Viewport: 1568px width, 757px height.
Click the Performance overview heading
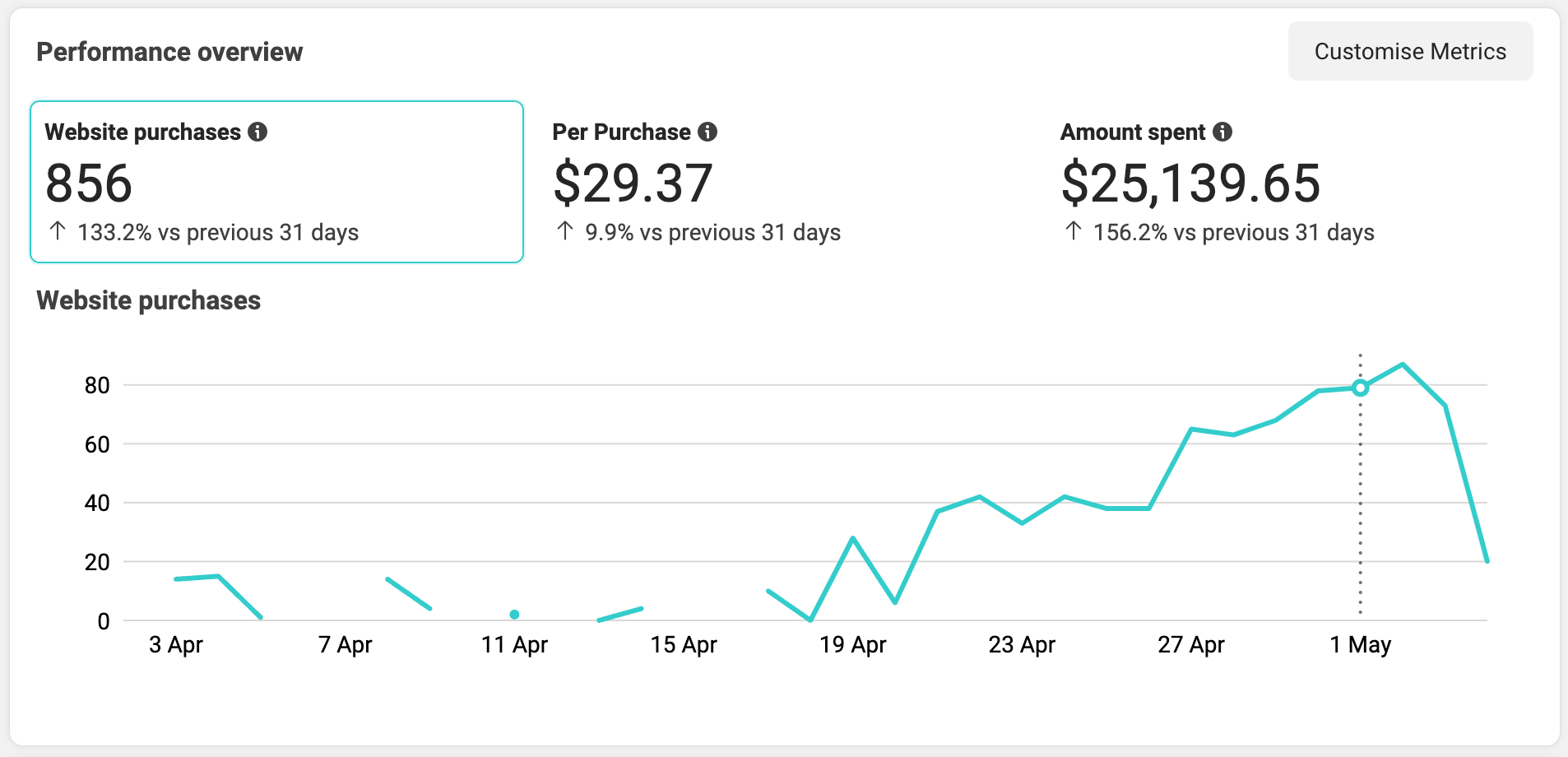coord(169,52)
